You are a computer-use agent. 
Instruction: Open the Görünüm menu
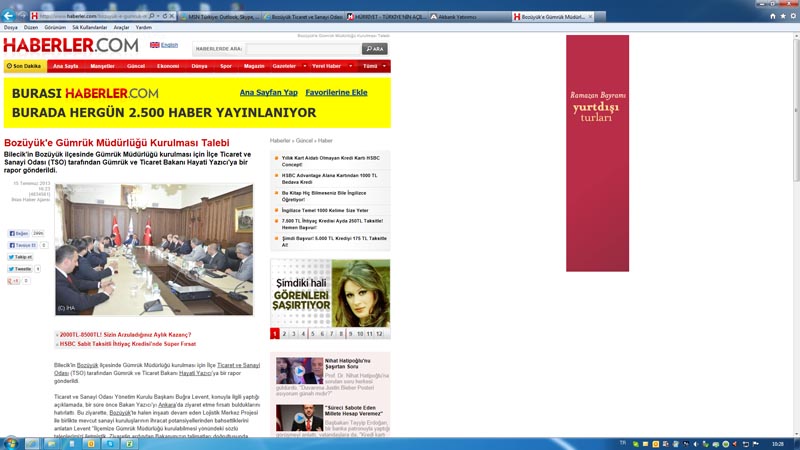click(x=55, y=28)
